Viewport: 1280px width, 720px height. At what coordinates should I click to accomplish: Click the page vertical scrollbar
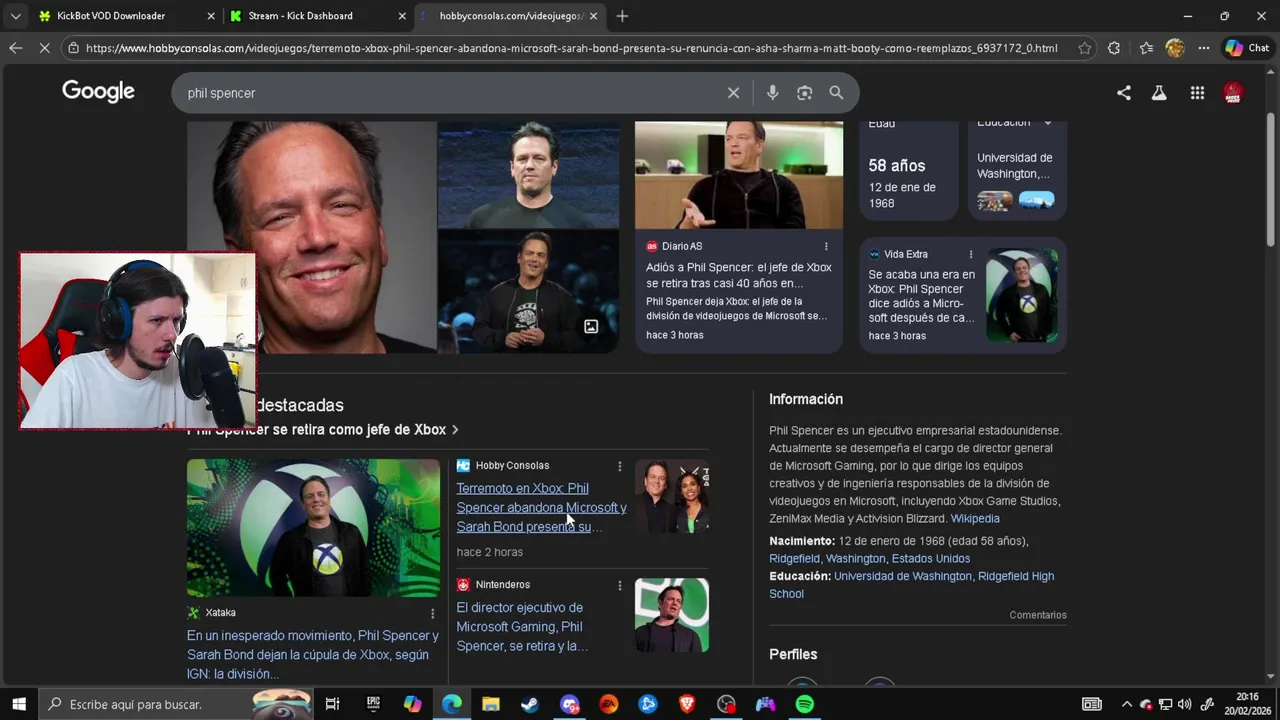pyautogui.click(x=1271, y=180)
